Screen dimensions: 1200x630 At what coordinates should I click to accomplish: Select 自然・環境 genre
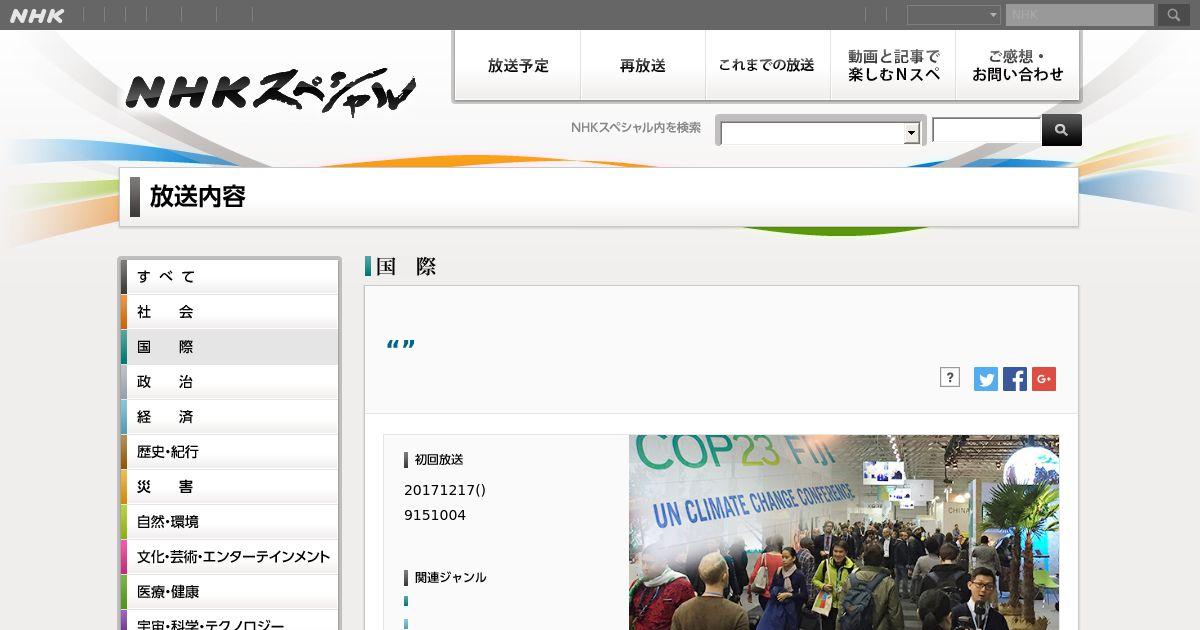(230, 522)
